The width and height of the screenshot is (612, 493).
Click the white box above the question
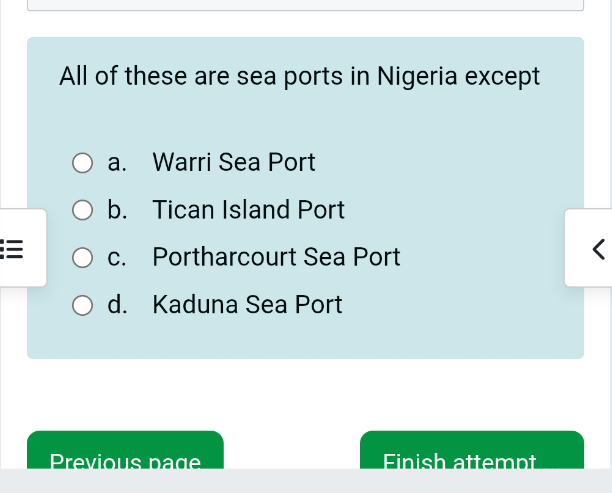(305, 5)
